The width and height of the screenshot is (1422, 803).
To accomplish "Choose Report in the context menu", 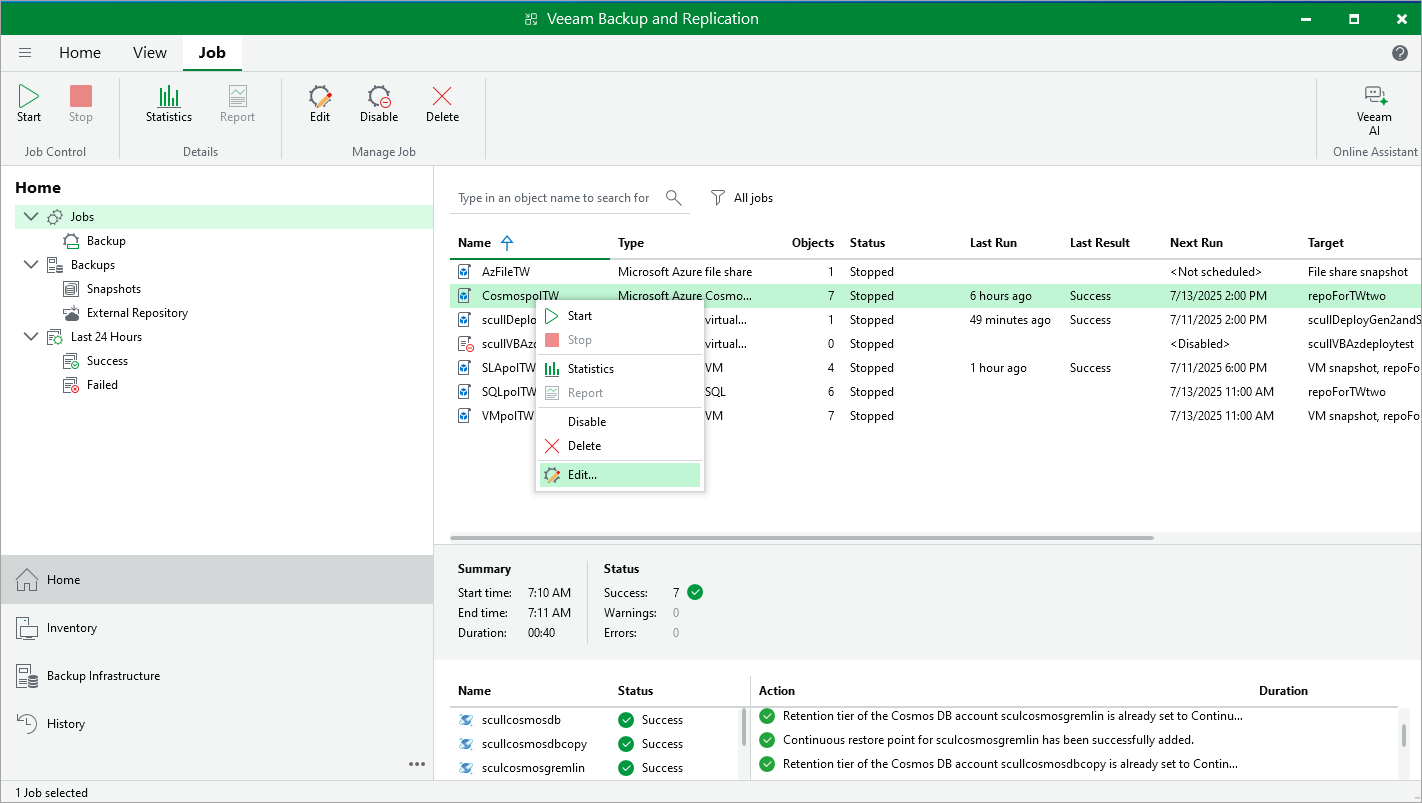I will click(620, 392).
